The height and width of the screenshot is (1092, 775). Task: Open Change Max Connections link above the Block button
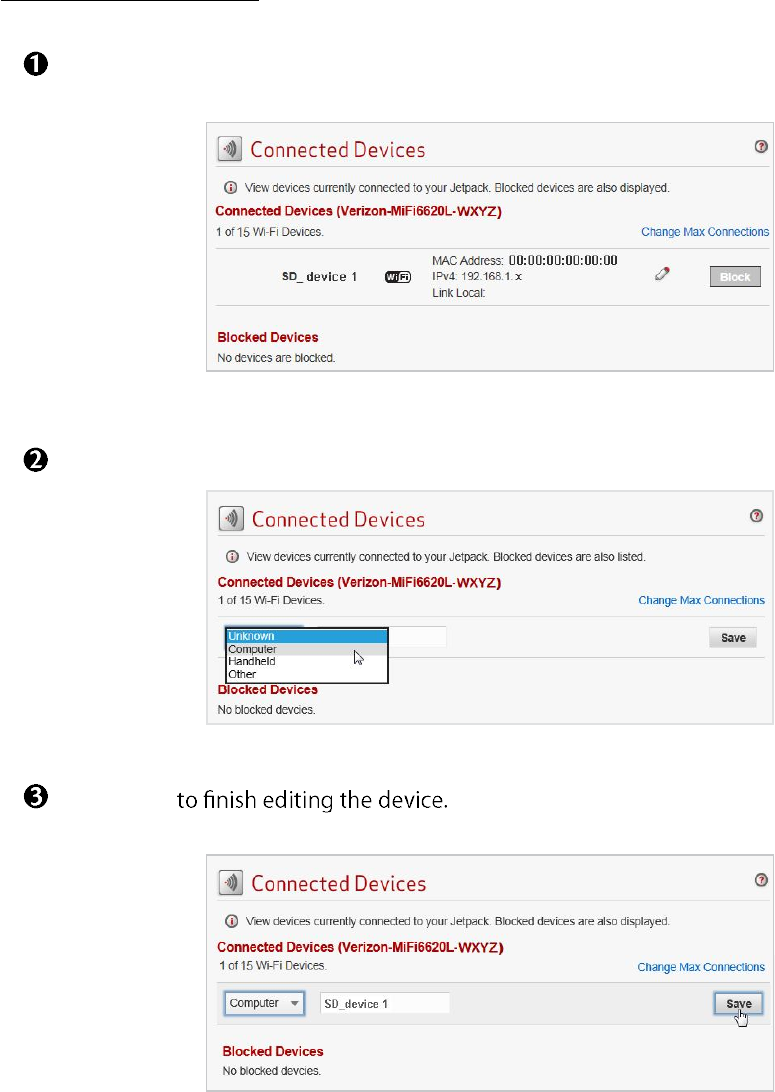(705, 232)
